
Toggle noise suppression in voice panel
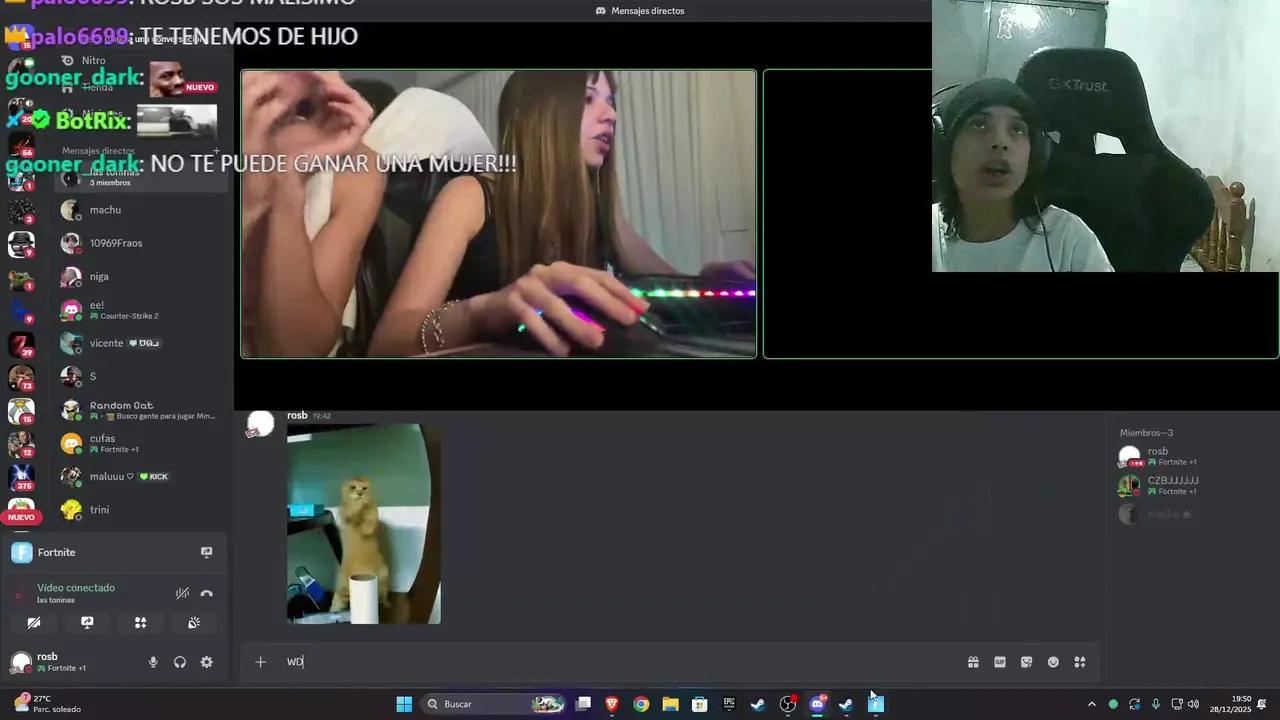coord(182,593)
